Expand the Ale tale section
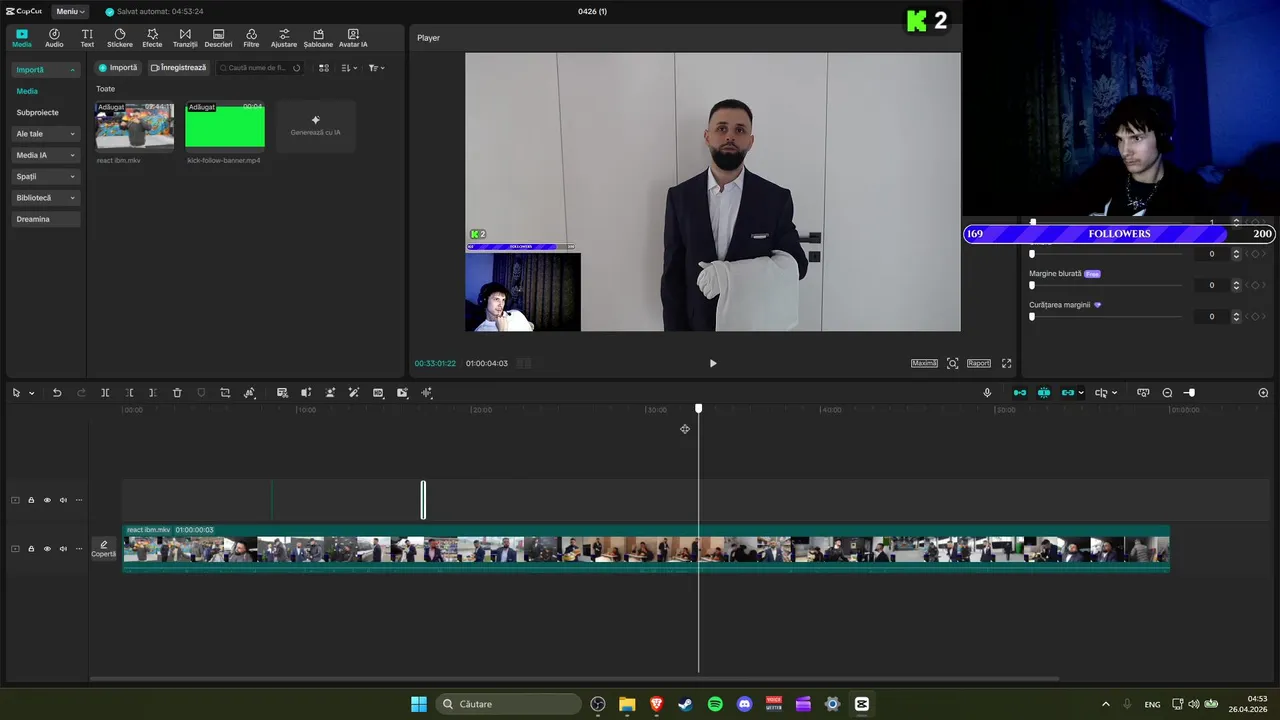The height and width of the screenshot is (720, 1280). [x=46, y=133]
